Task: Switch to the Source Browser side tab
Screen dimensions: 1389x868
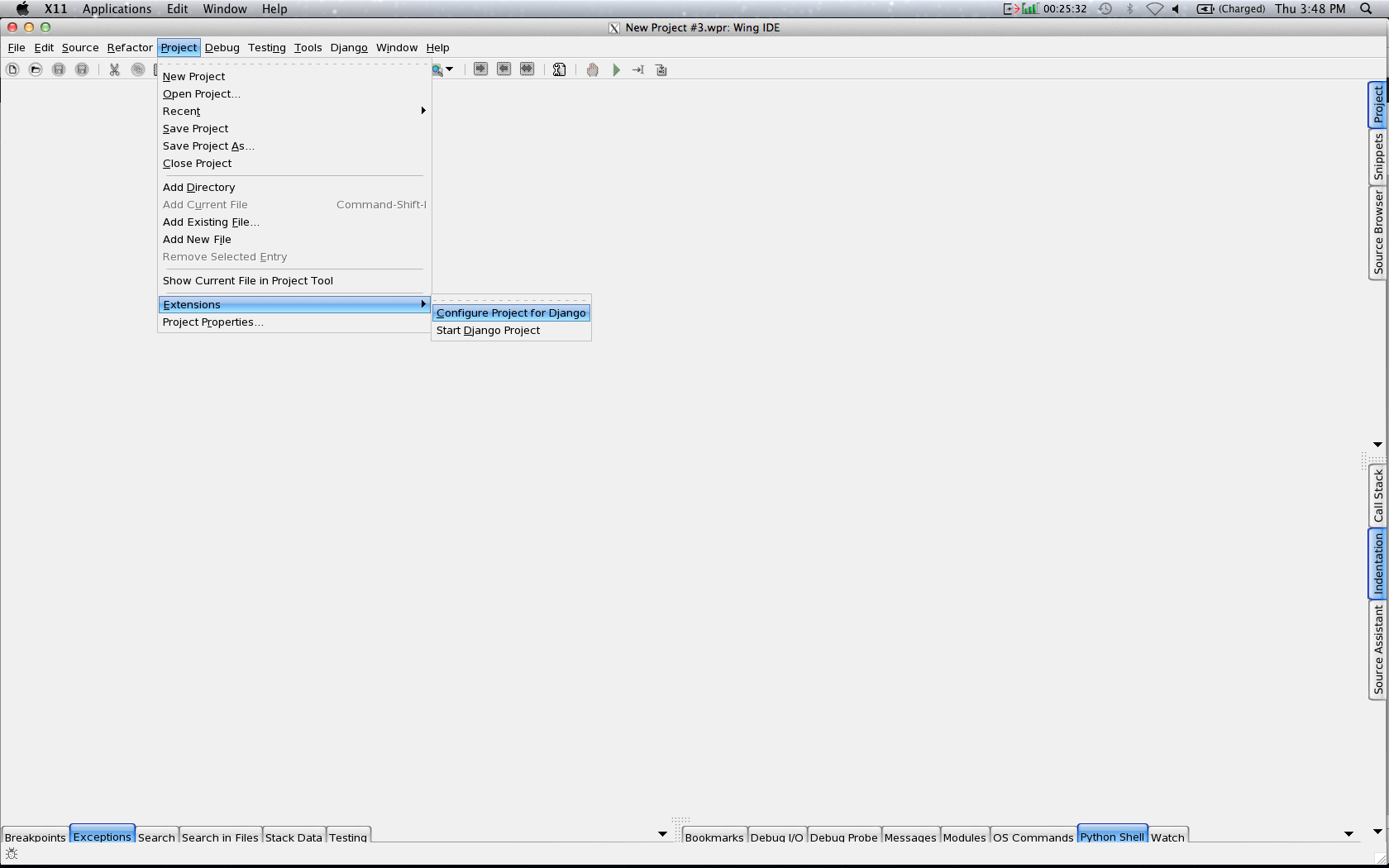Action: [1378, 232]
